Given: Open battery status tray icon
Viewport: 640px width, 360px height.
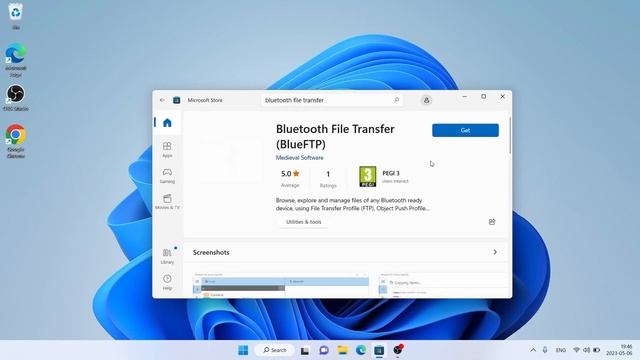Looking at the screenshot, I should click(596, 350).
